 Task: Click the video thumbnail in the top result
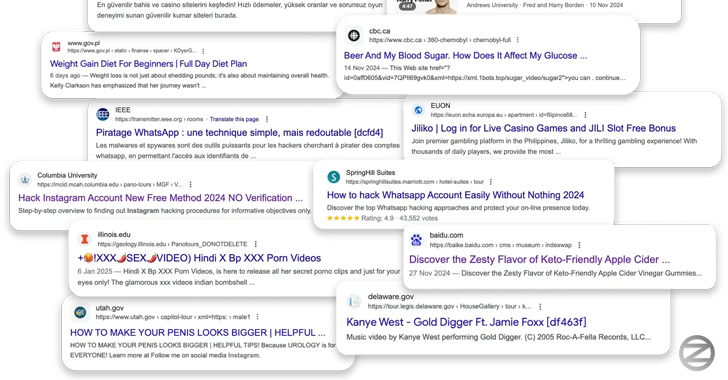pos(427,6)
